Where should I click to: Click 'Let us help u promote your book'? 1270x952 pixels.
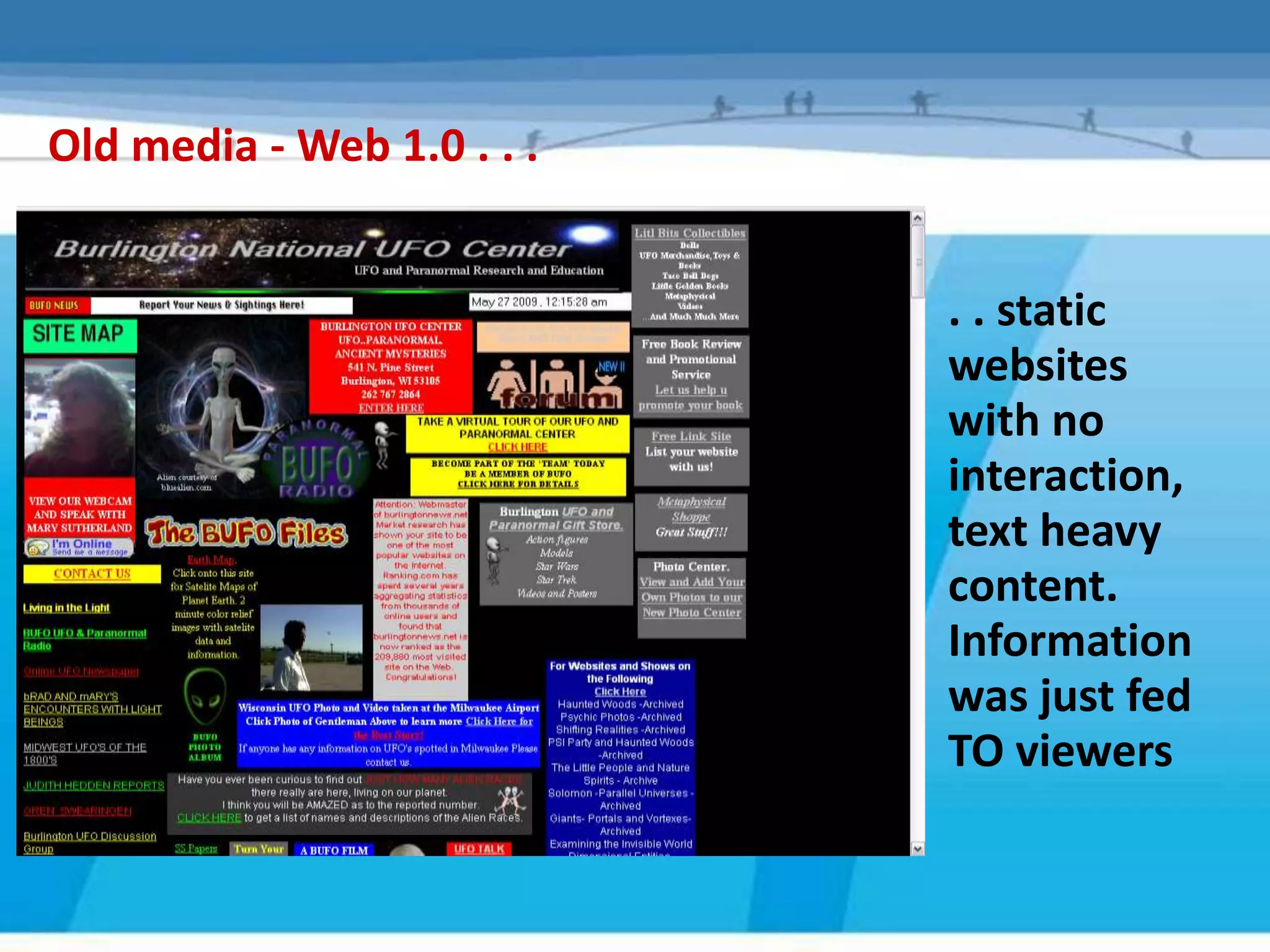point(691,398)
